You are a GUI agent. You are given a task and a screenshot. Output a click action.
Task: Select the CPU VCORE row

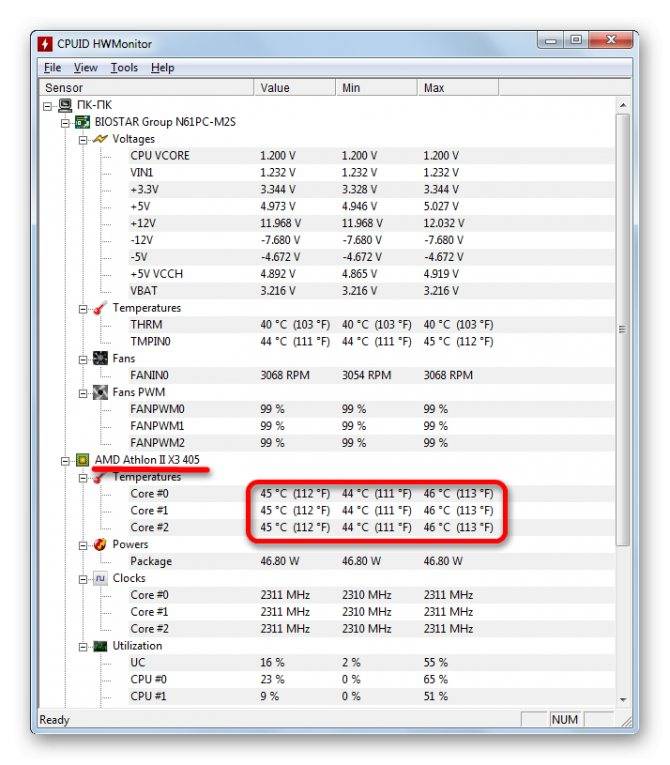coord(327,156)
